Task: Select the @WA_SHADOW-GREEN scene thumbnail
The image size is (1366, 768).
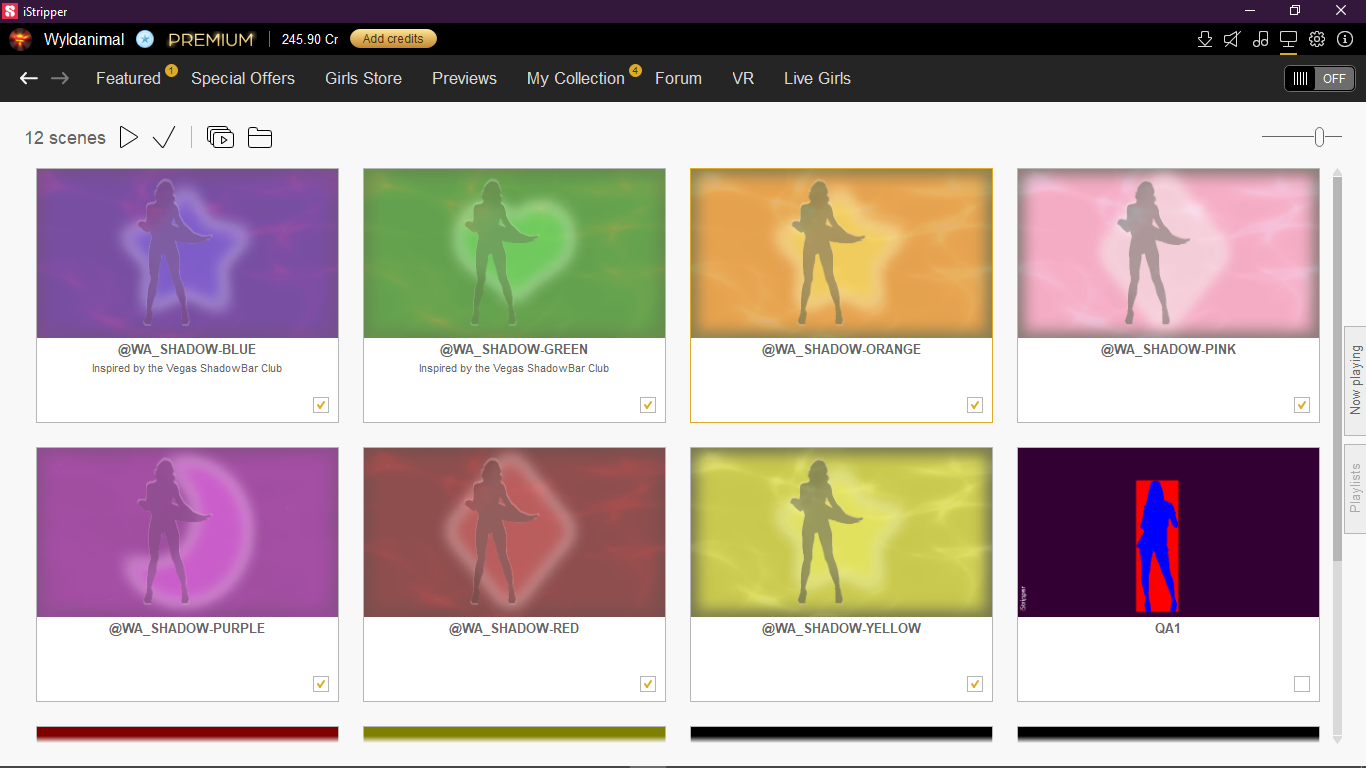Action: [x=514, y=253]
